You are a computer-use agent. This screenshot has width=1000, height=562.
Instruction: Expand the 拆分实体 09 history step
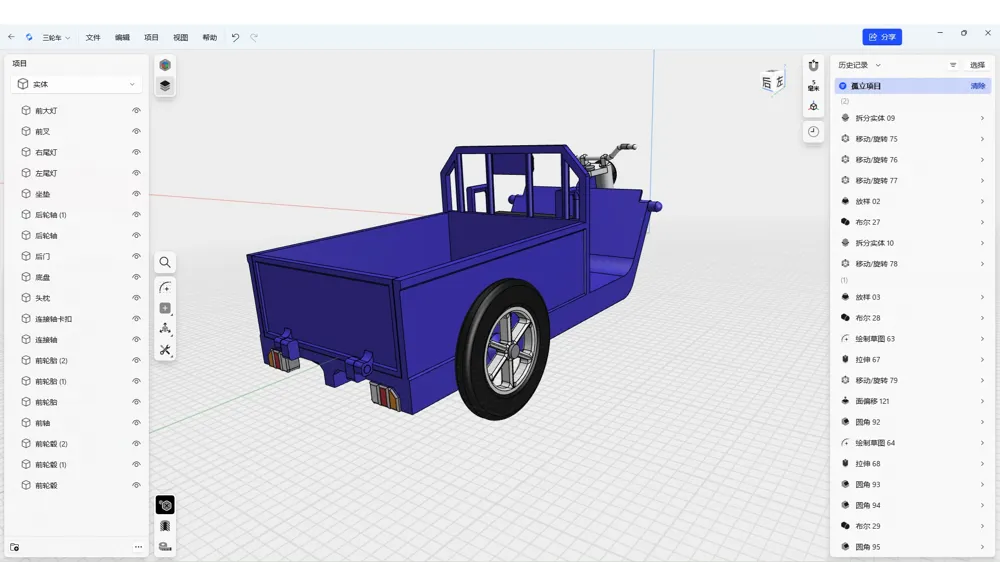(982, 118)
